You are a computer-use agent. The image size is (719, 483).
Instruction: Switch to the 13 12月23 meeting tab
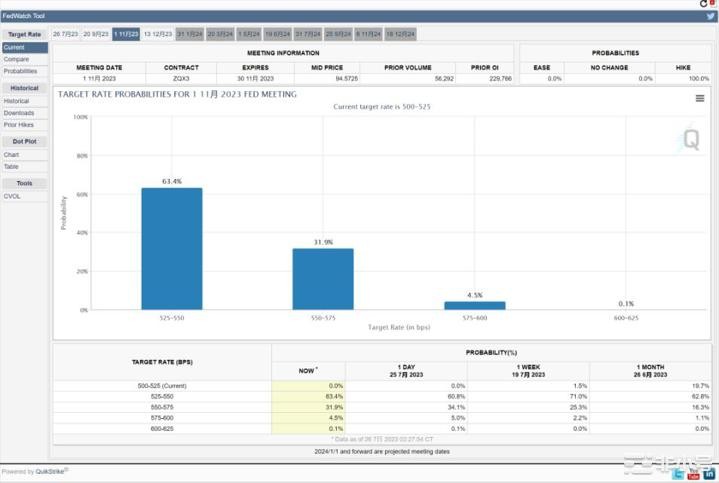(158, 34)
